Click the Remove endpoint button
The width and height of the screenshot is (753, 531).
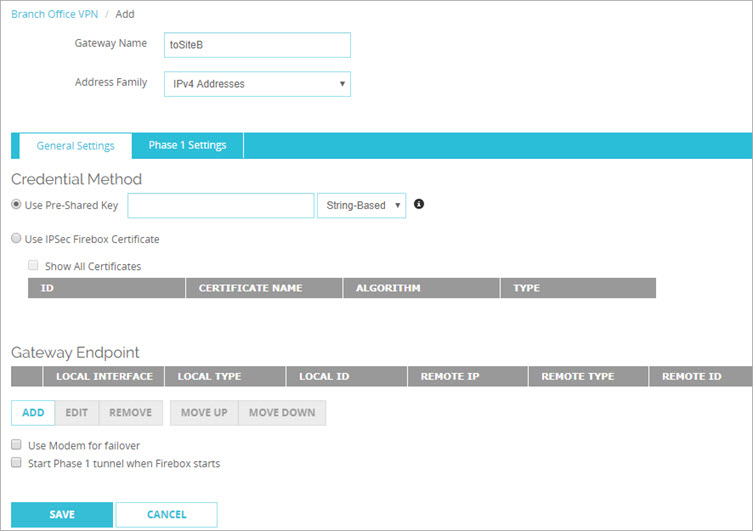tap(130, 412)
